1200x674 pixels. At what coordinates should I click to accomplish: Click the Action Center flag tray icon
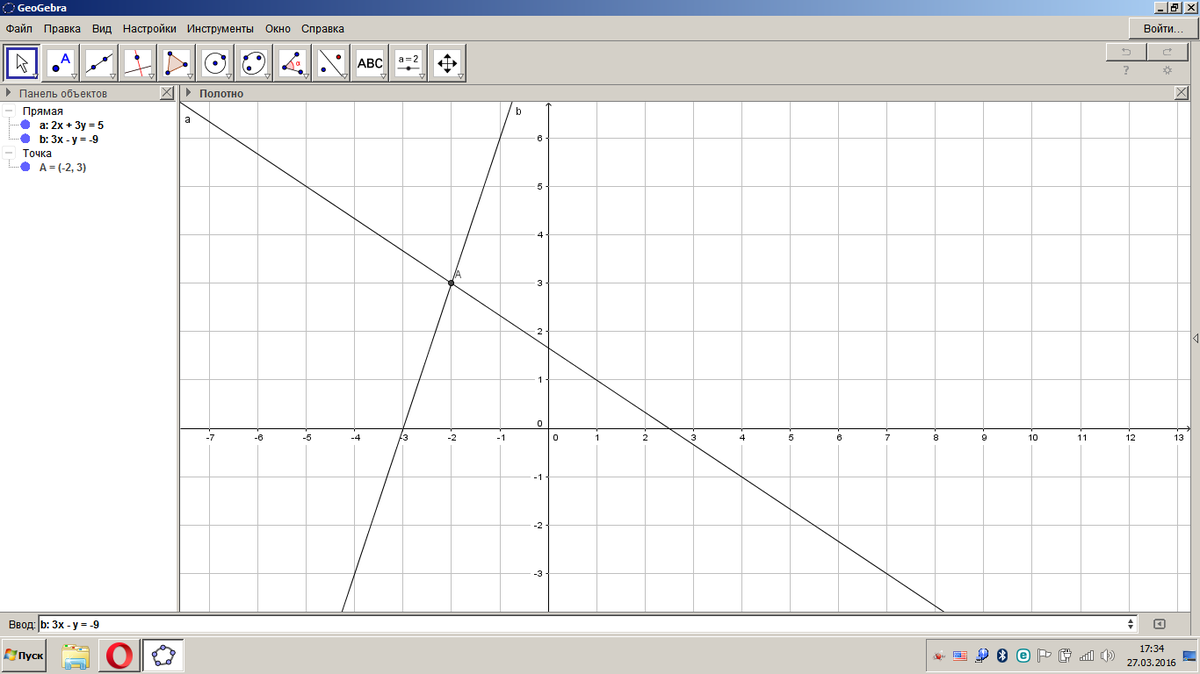(1044, 656)
